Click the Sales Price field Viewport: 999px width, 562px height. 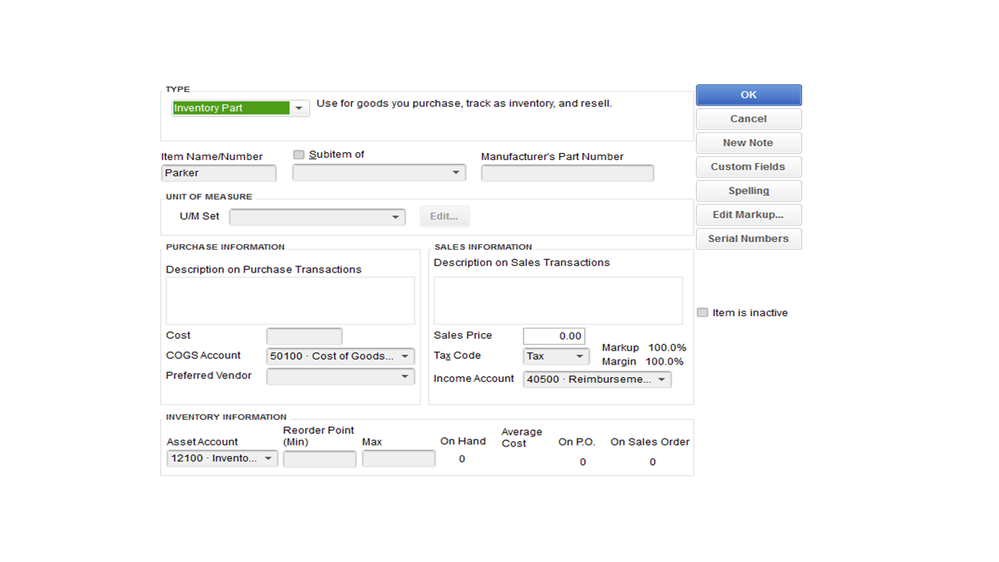click(x=554, y=336)
